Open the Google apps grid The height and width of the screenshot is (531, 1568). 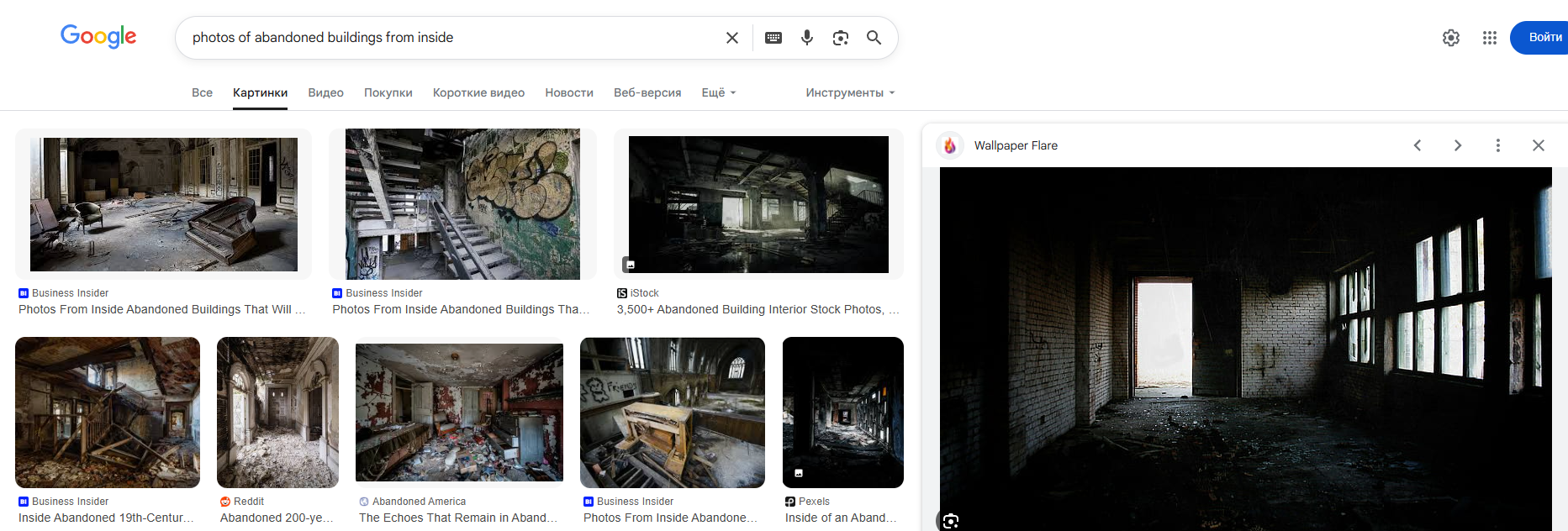[1490, 38]
